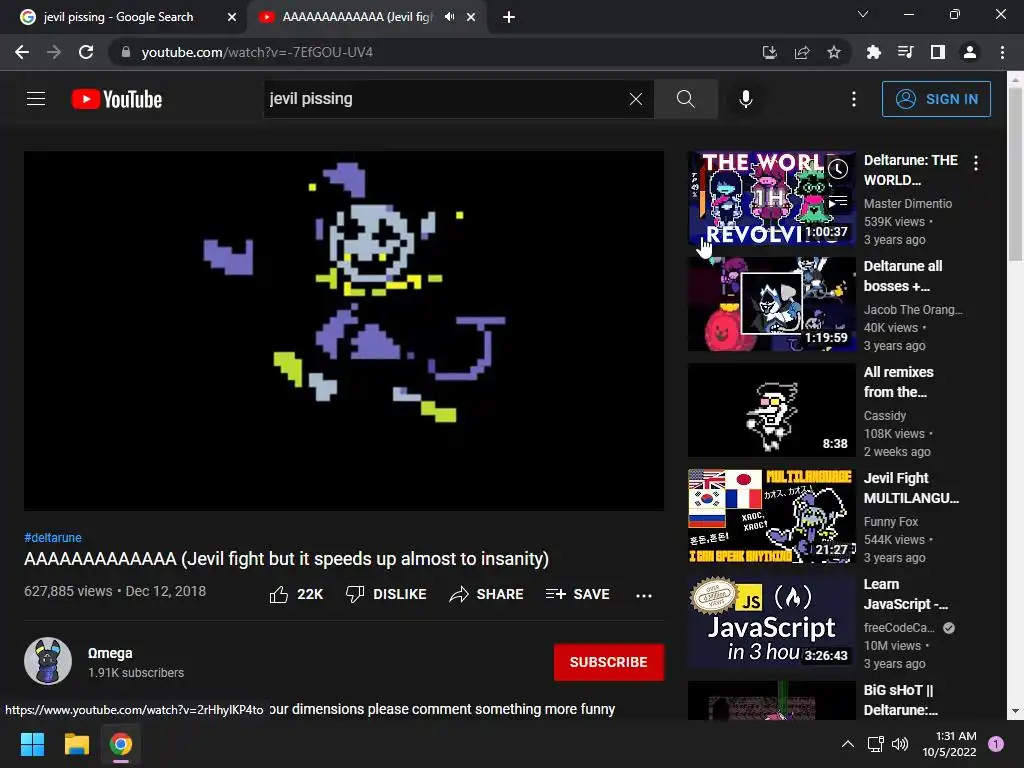Like the video with thumbs up

[x=296, y=594]
